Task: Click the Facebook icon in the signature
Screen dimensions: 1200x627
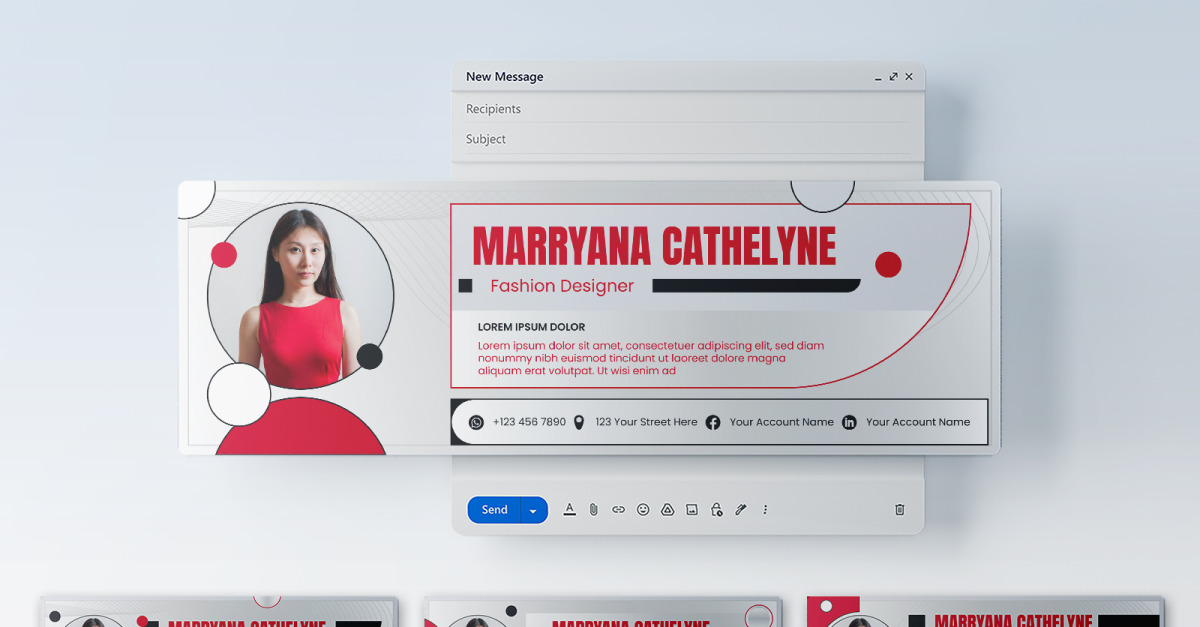Action: pyautogui.click(x=713, y=423)
